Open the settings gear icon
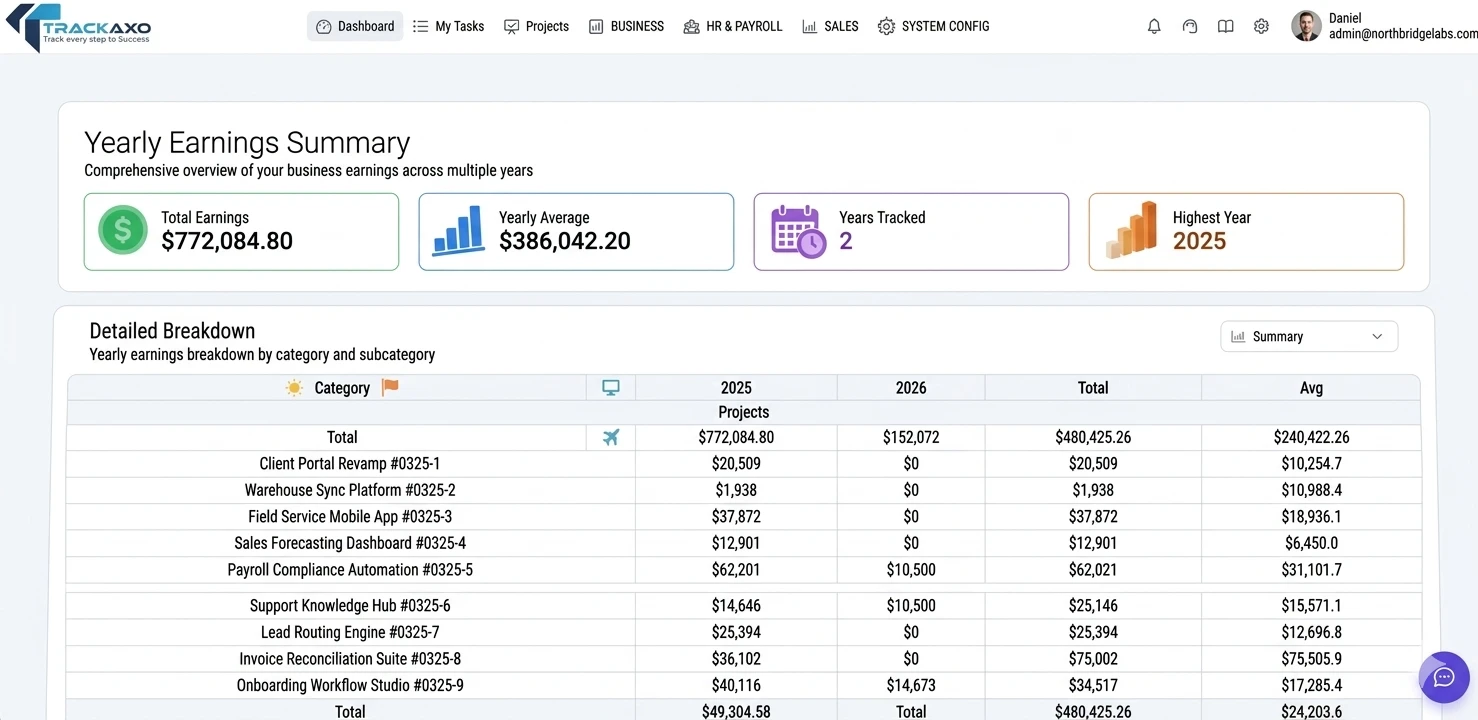Viewport: 1478px width, 720px height. 1261,26
